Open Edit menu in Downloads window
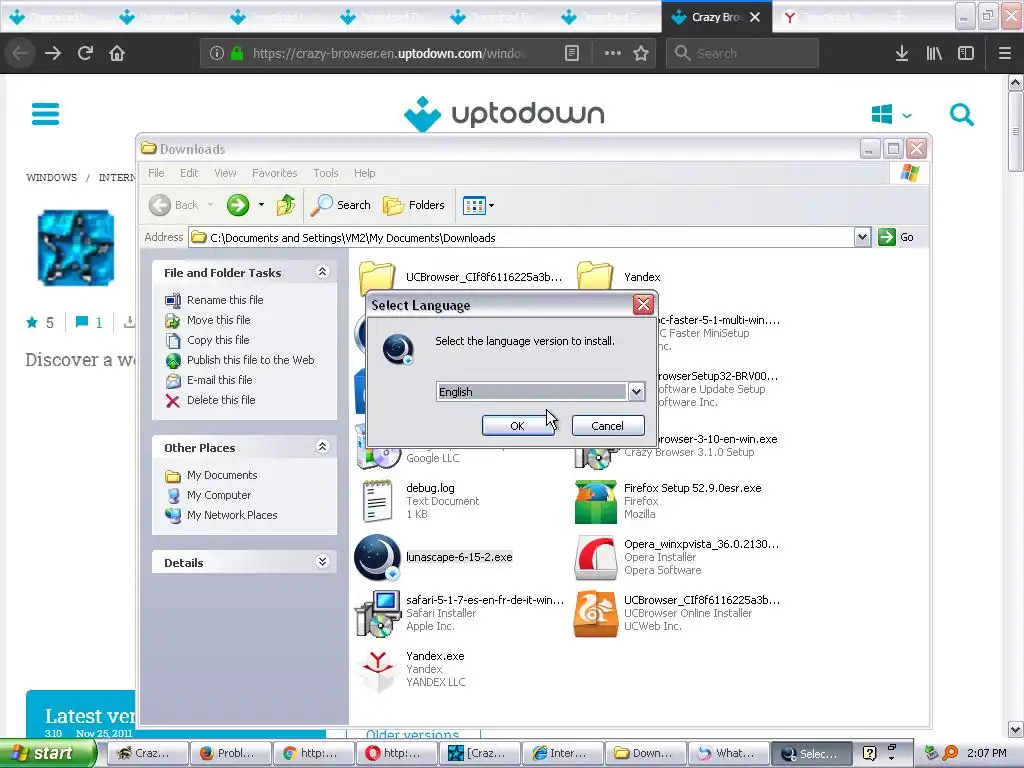The height and width of the screenshot is (768, 1024). (x=189, y=173)
